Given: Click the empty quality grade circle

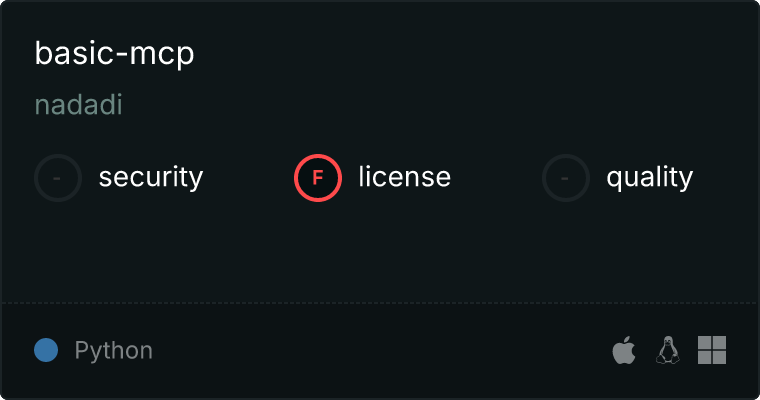Looking at the screenshot, I should coord(566,178).
